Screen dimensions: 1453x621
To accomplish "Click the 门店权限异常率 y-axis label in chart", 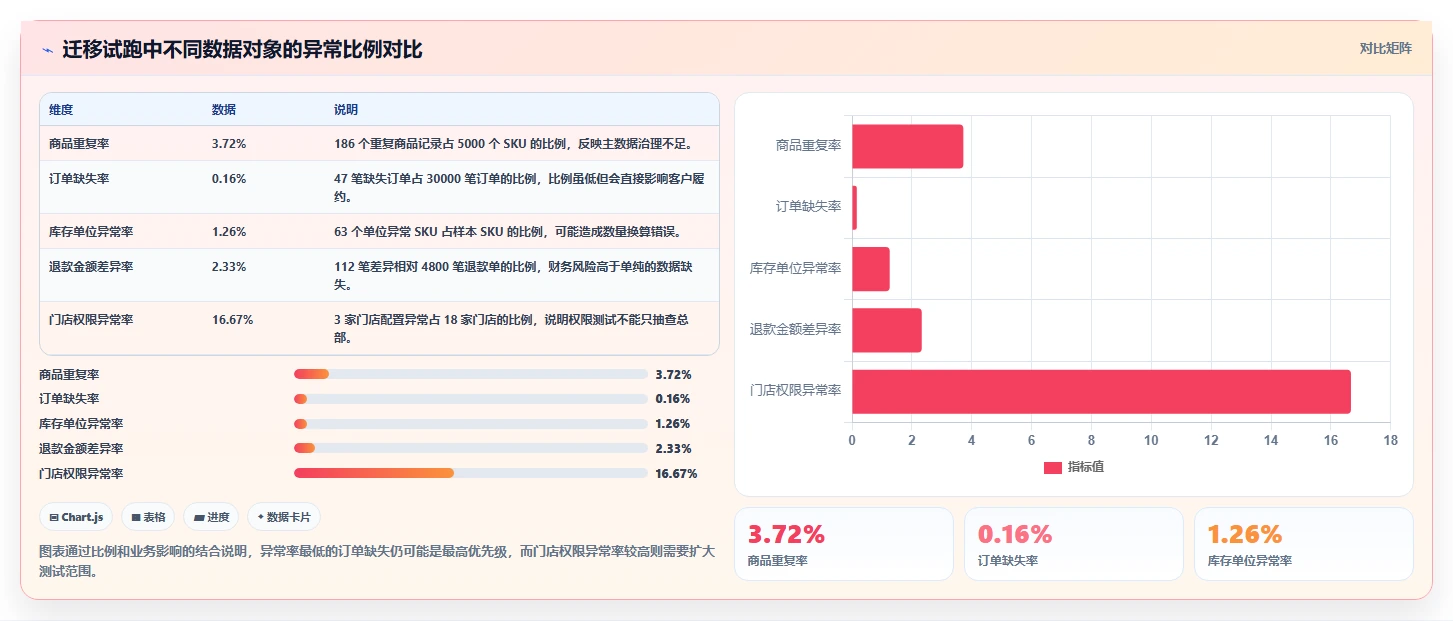I will click(x=795, y=391).
